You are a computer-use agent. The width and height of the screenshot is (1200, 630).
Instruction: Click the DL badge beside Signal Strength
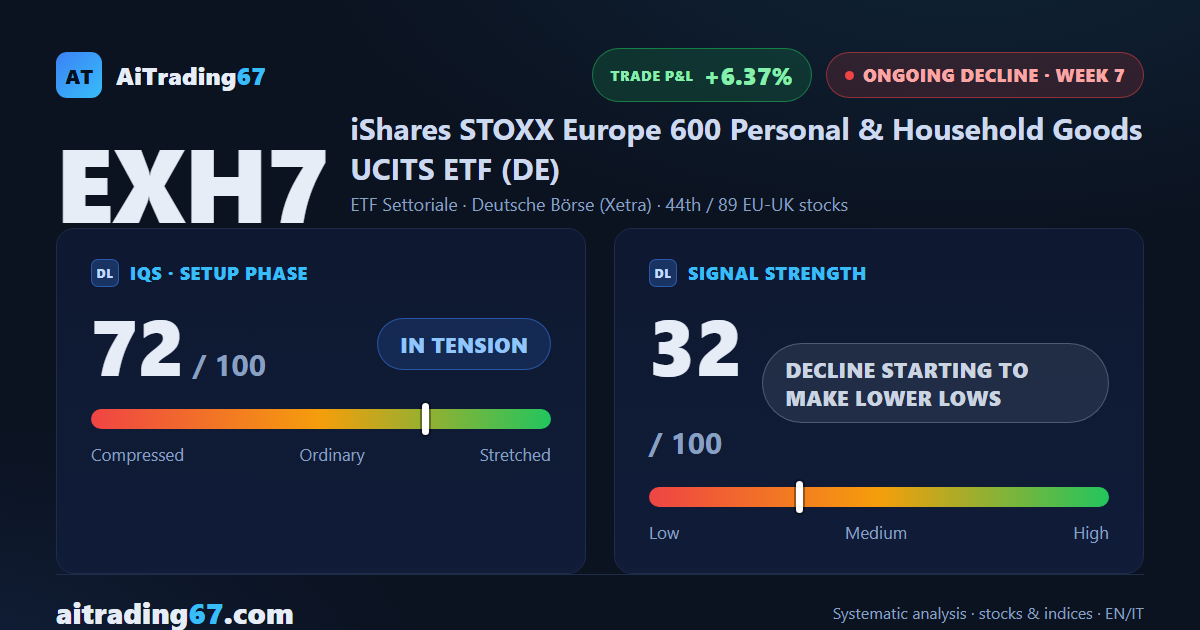pos(663,273)
